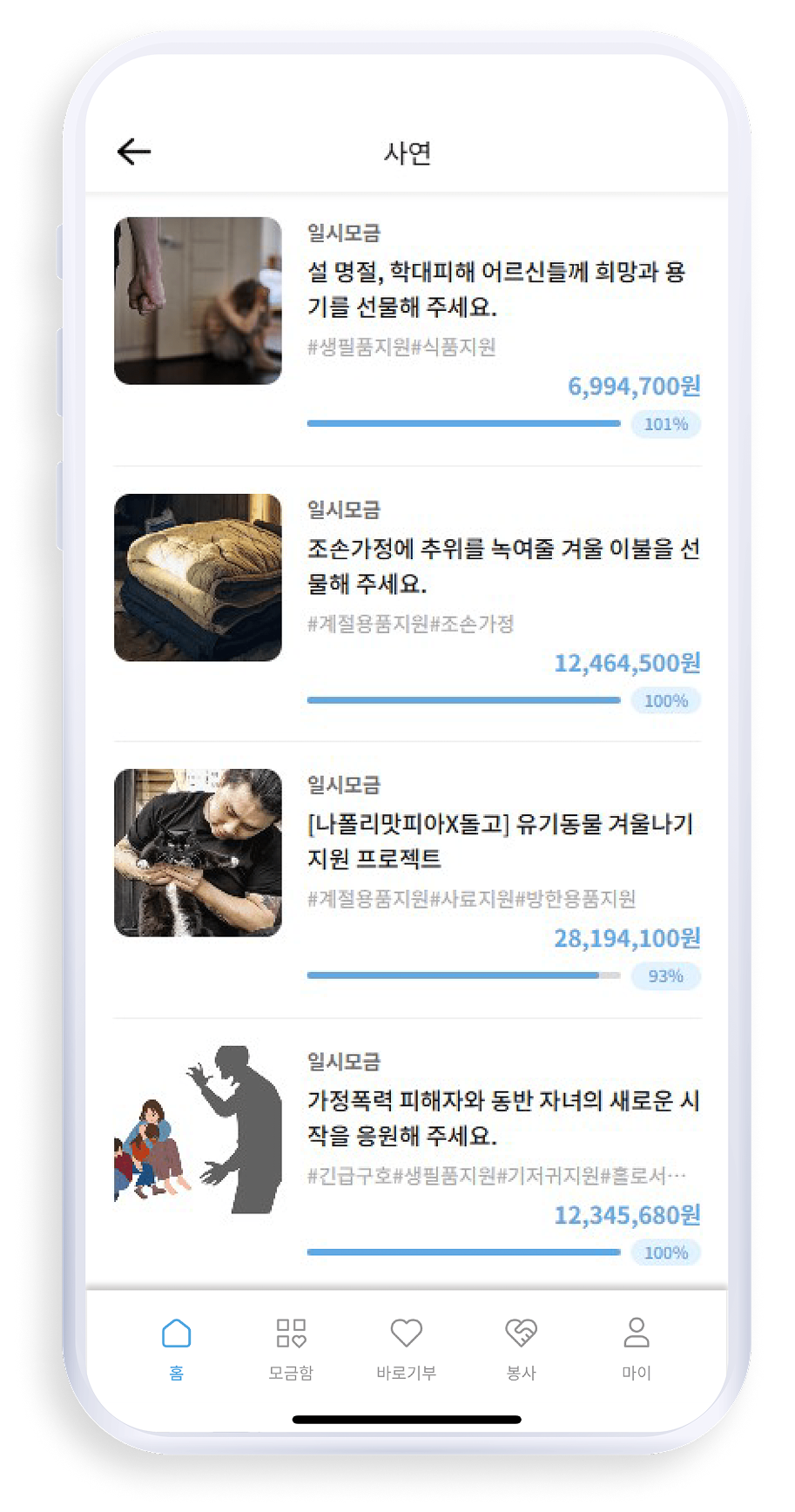795x1512 pixels.
Task: Open the domestic violence illustration thumbnail
Action: click(x=198, y=1129)
